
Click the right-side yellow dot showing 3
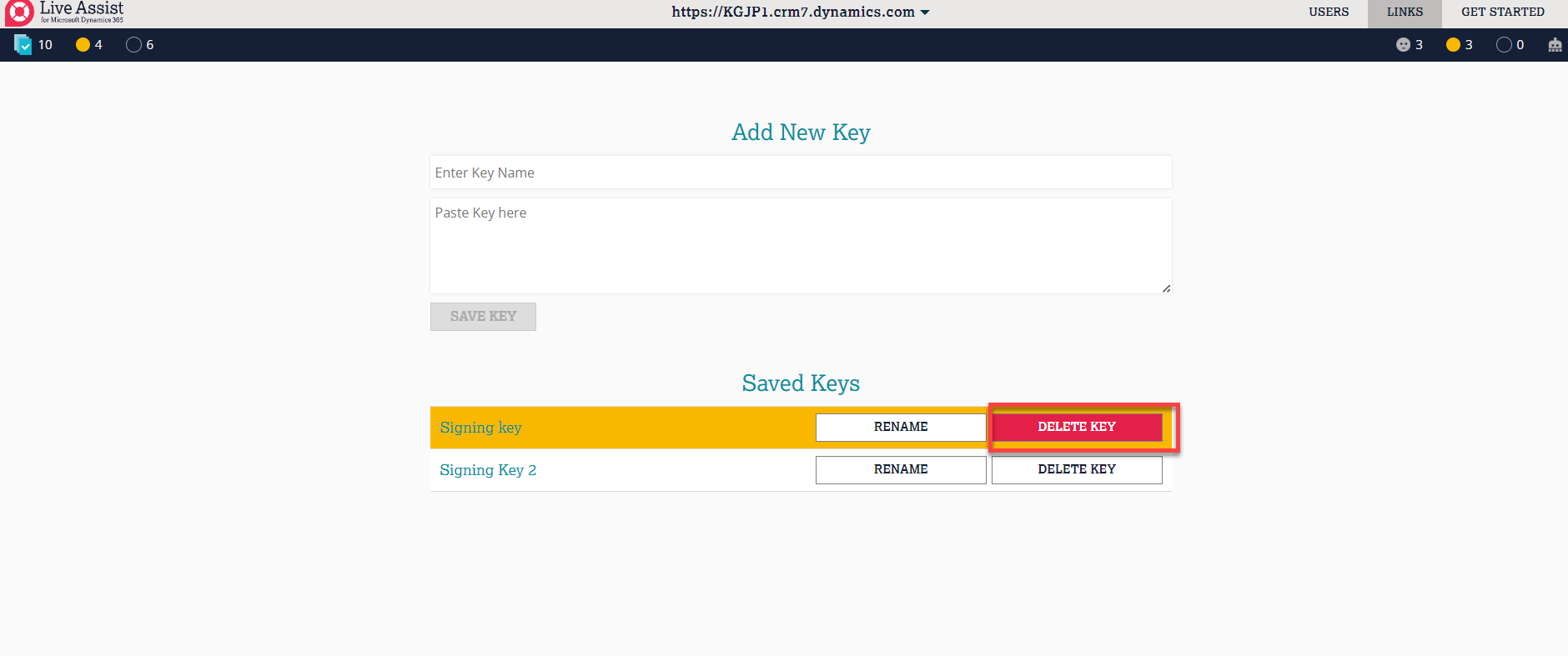(x=1453, y=45)
